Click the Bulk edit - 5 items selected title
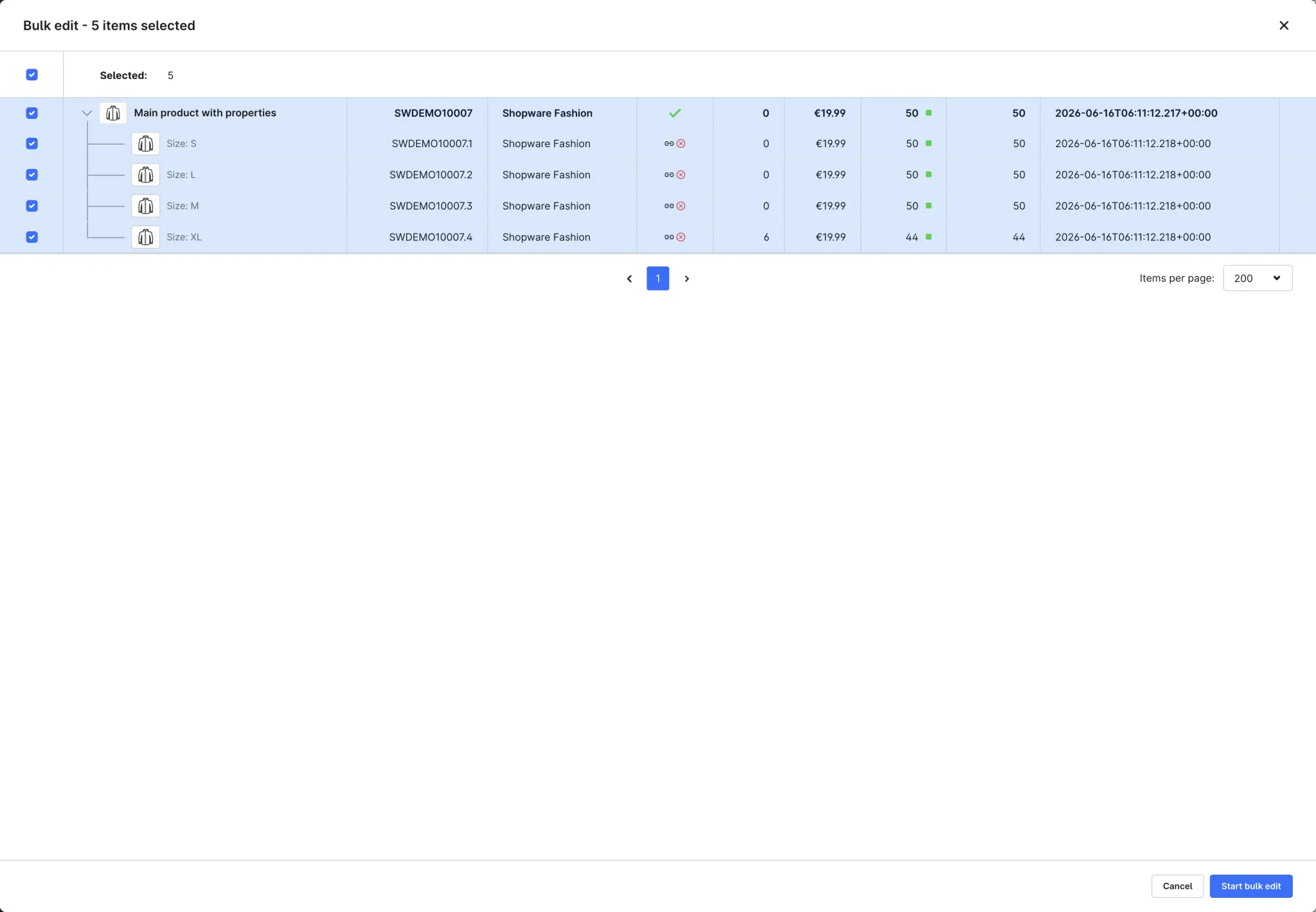The height and width of the screenshot is (912, 1316). [x=109, y=26]
